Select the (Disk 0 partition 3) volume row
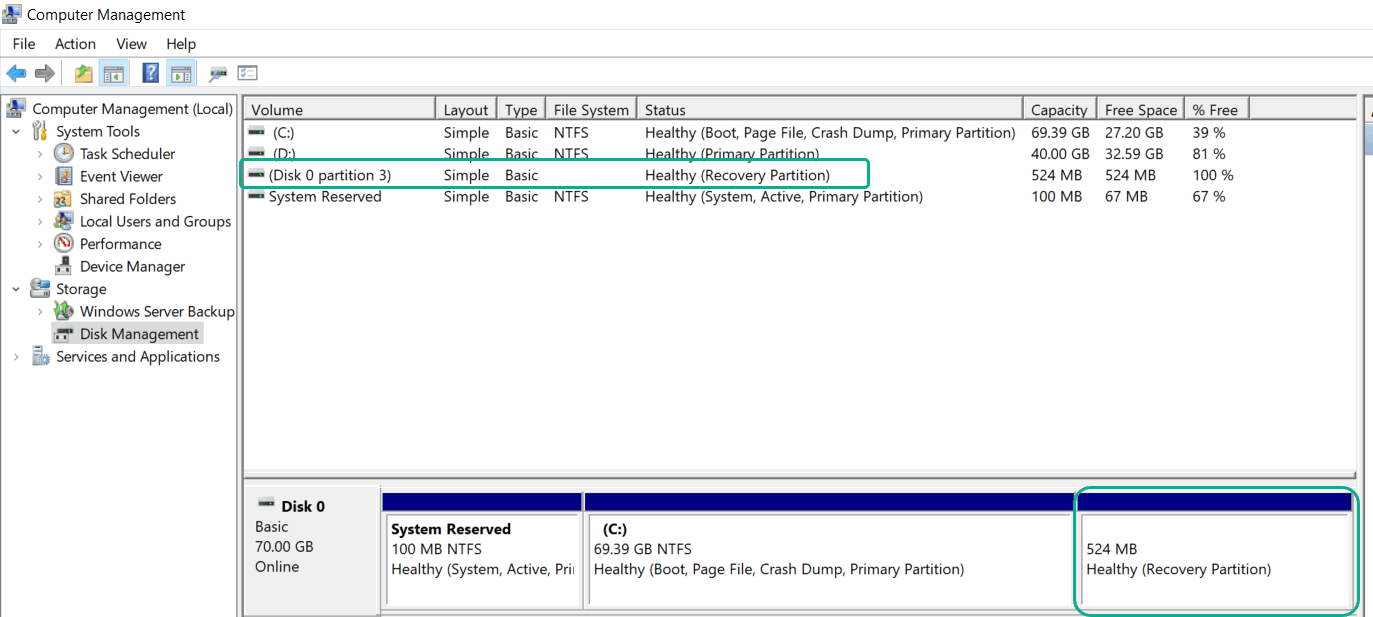 pos(554,175)
